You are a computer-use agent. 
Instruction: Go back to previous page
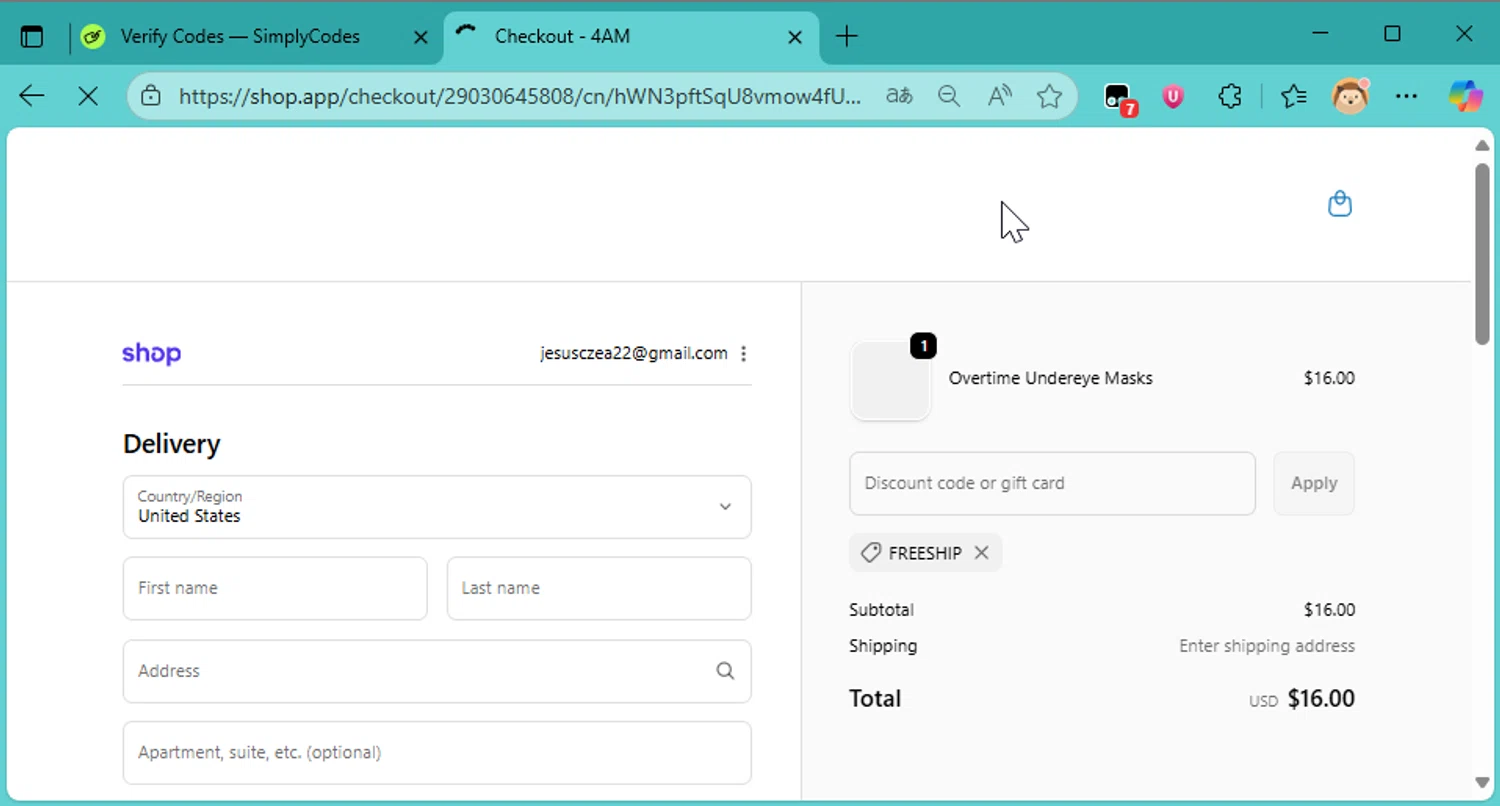click(x=32, y=96)
